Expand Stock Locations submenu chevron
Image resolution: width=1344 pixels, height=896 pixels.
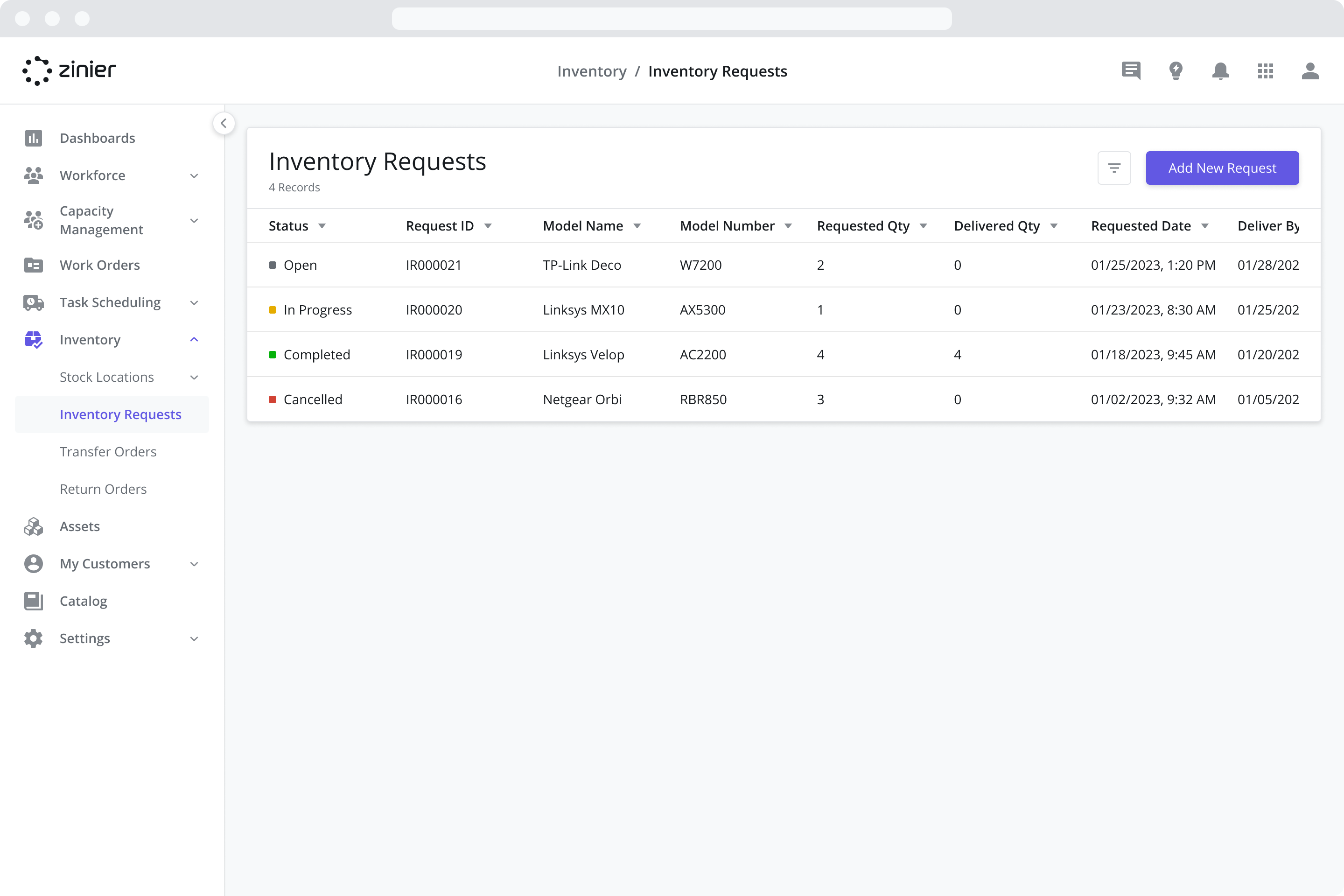194,377
